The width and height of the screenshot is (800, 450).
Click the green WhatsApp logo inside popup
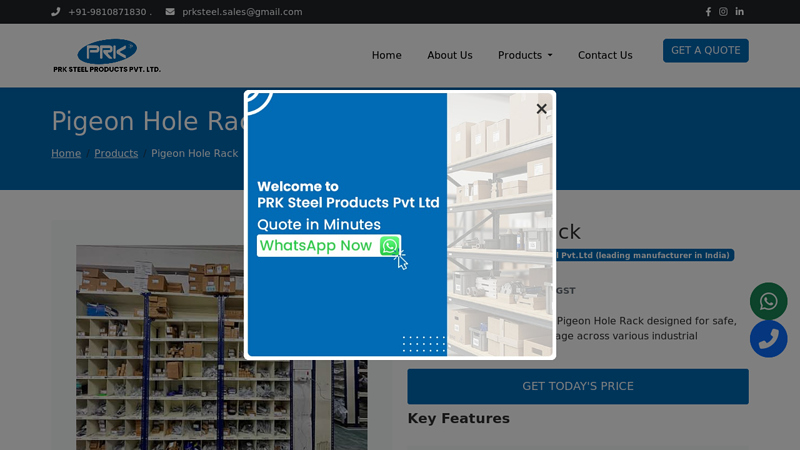390,246
